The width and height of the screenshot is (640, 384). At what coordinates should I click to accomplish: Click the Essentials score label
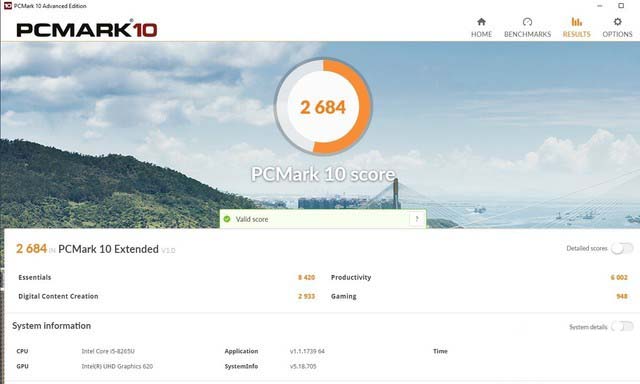(35, 277)
